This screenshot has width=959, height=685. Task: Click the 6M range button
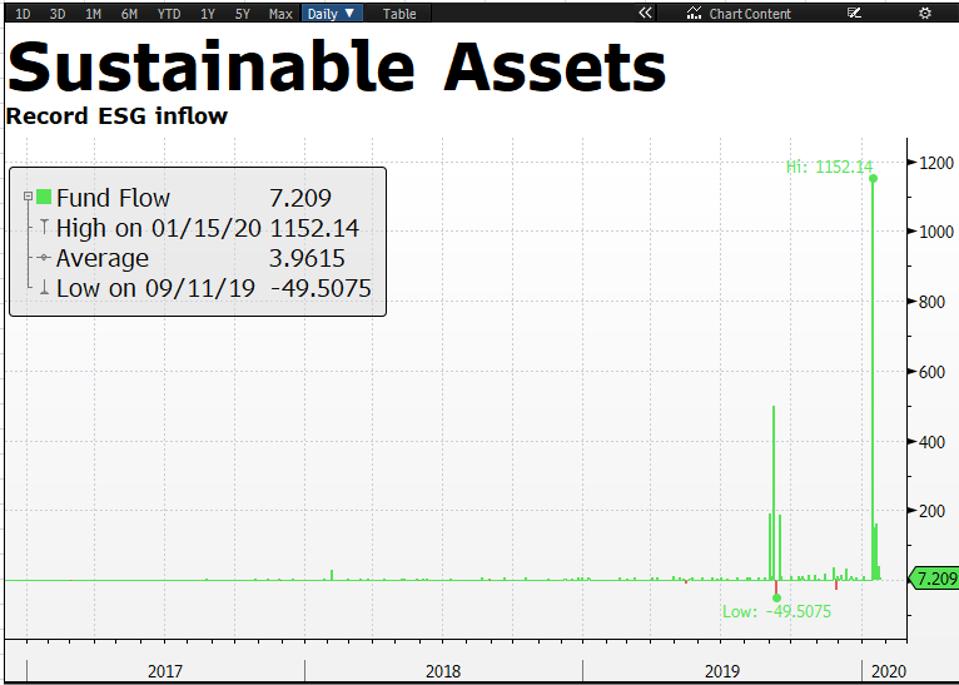[128, 13]
